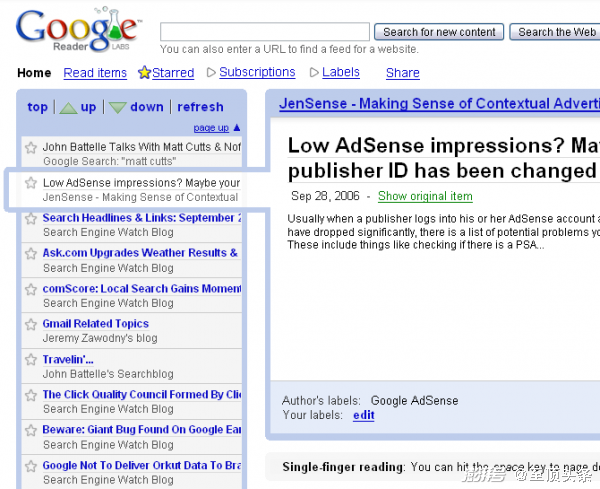This screenshot has height=489, width=600.
Task: Star the comScore Local Search item
Action: pos(31,289)
